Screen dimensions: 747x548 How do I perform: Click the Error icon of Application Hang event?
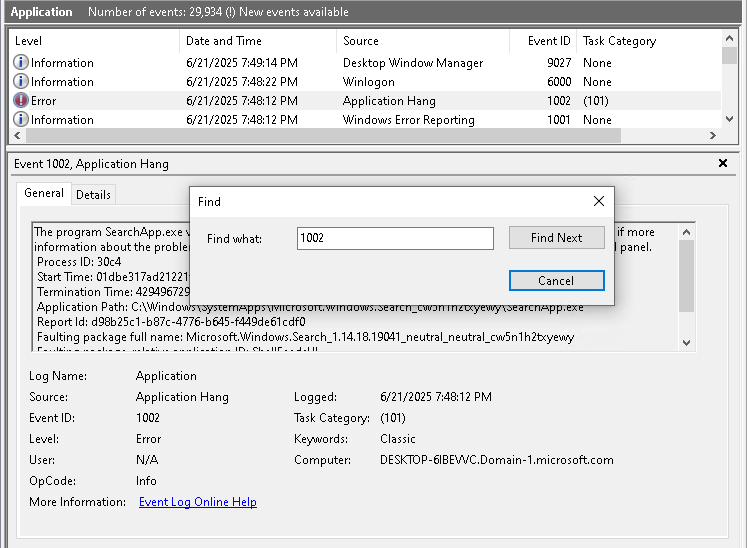pyautogui.click(x=20, y=101)
